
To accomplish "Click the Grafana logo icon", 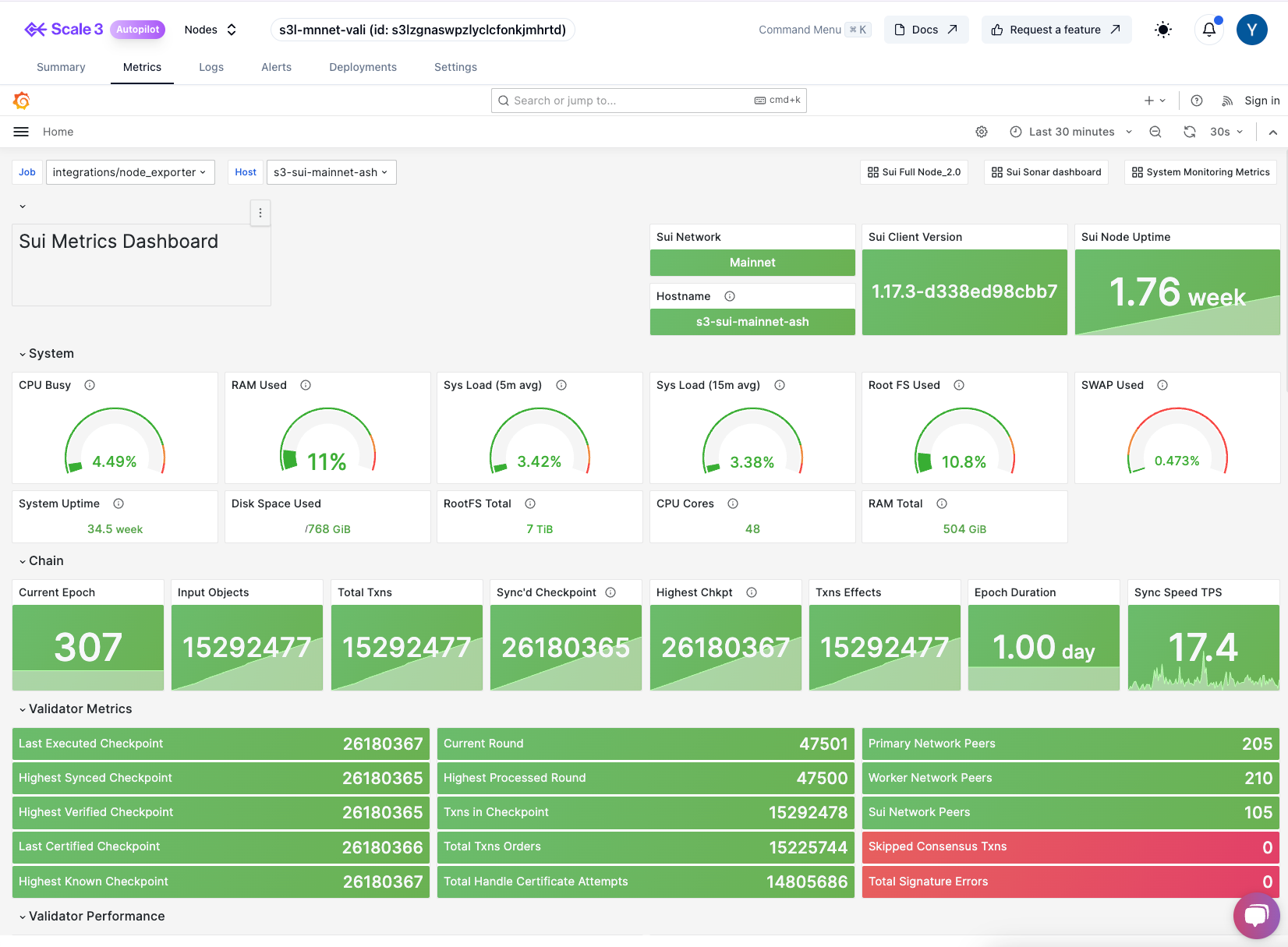I will coord(22,100).
